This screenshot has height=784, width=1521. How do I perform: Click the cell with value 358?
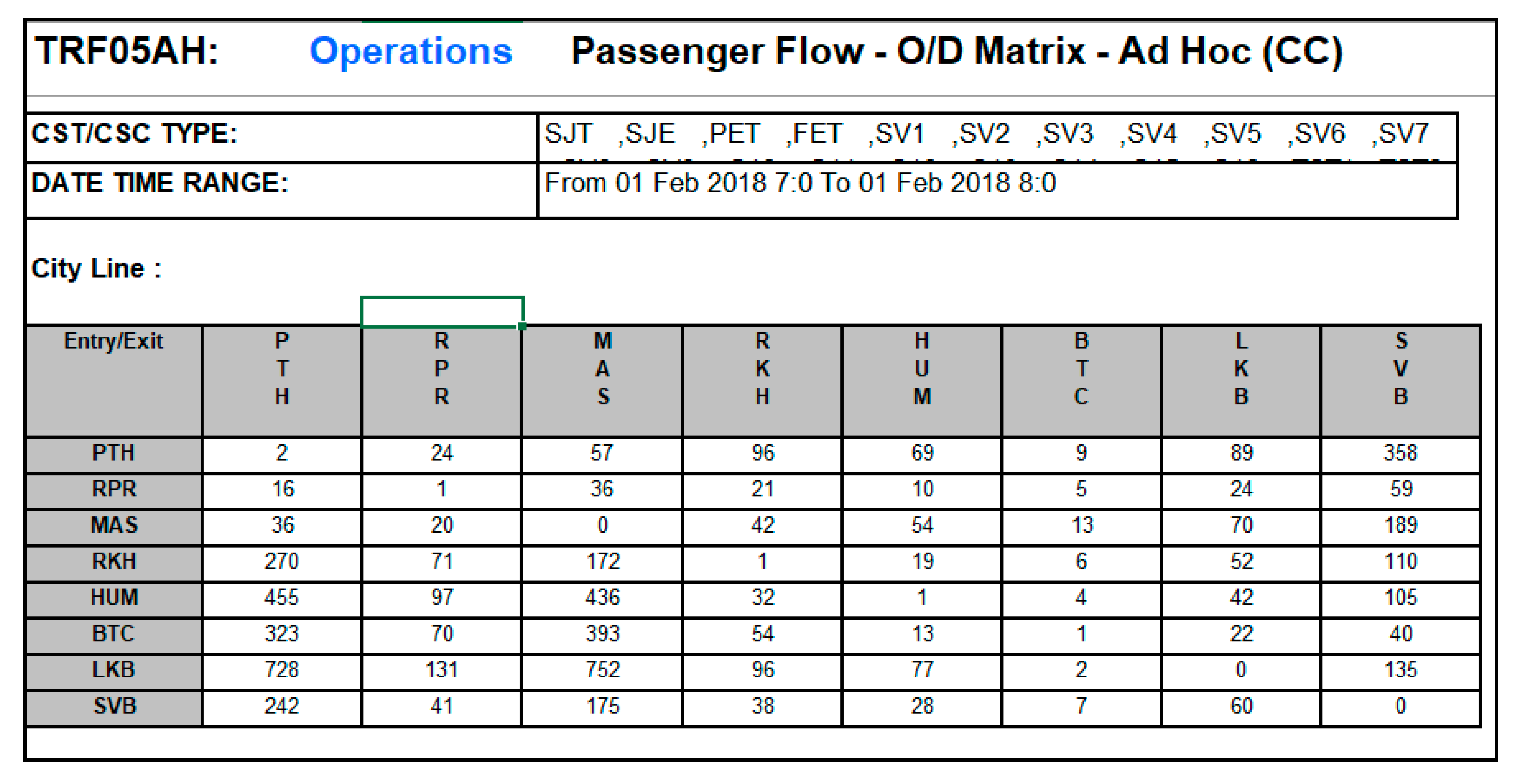1400,453
